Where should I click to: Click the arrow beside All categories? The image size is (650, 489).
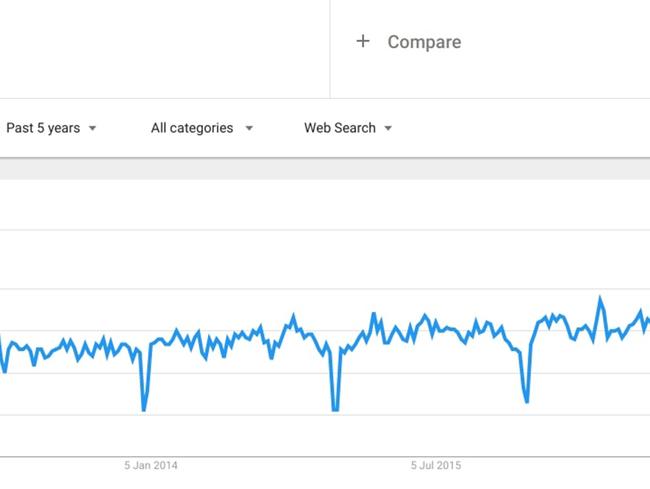[249, 128]
